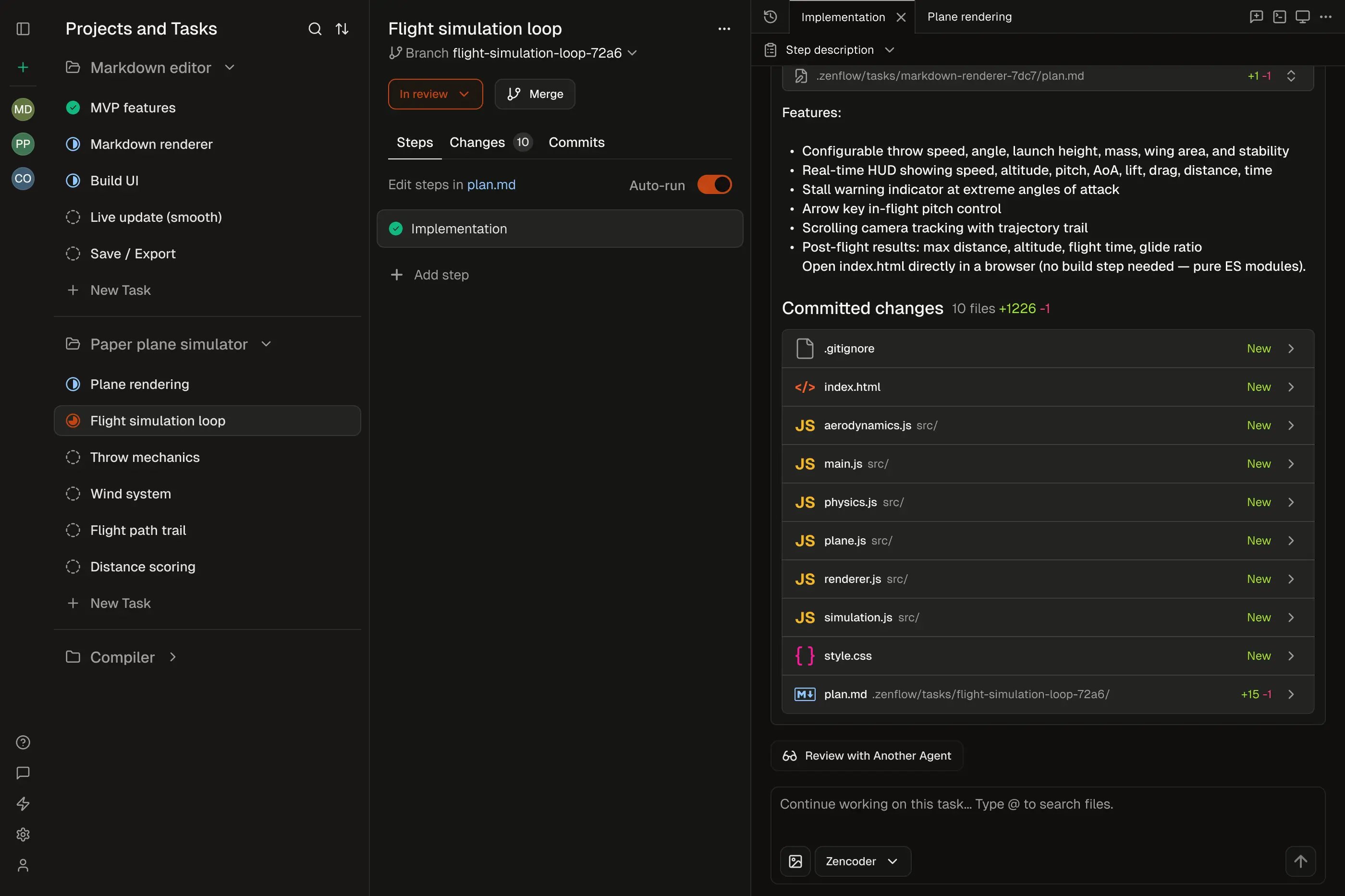Switch to the Changes tab
Screen dimensions: 1345x896
click(x=477, y=142)
